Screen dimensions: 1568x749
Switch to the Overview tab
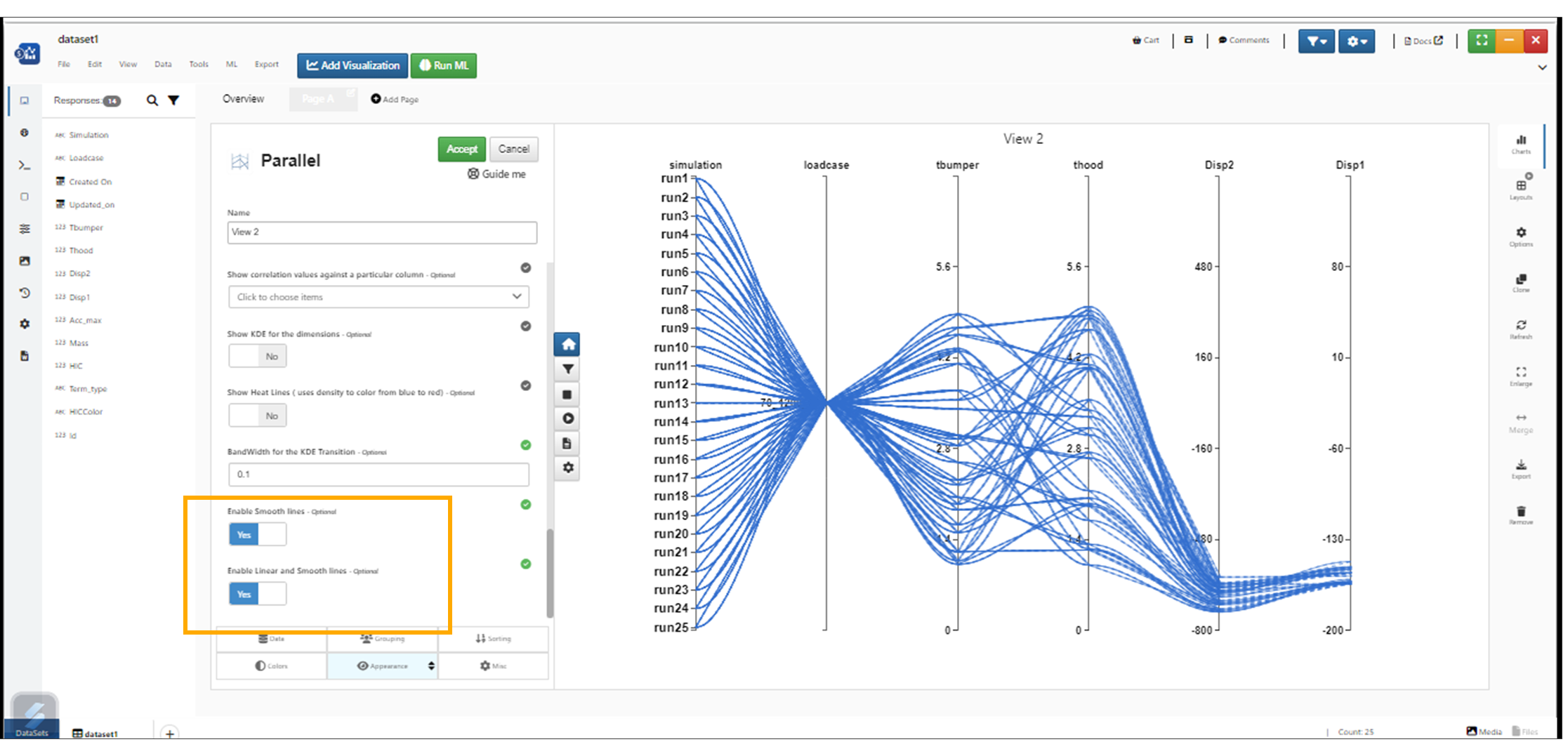tap(243, 99)
